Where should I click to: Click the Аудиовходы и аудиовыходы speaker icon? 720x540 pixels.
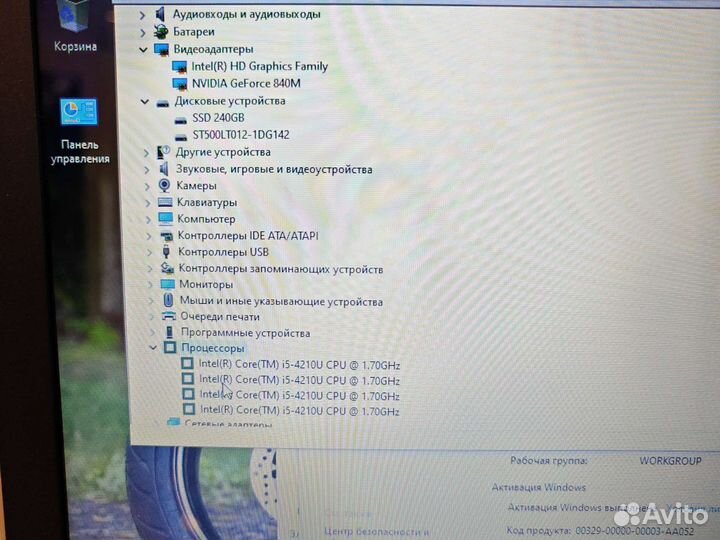[x=160, y=14]
